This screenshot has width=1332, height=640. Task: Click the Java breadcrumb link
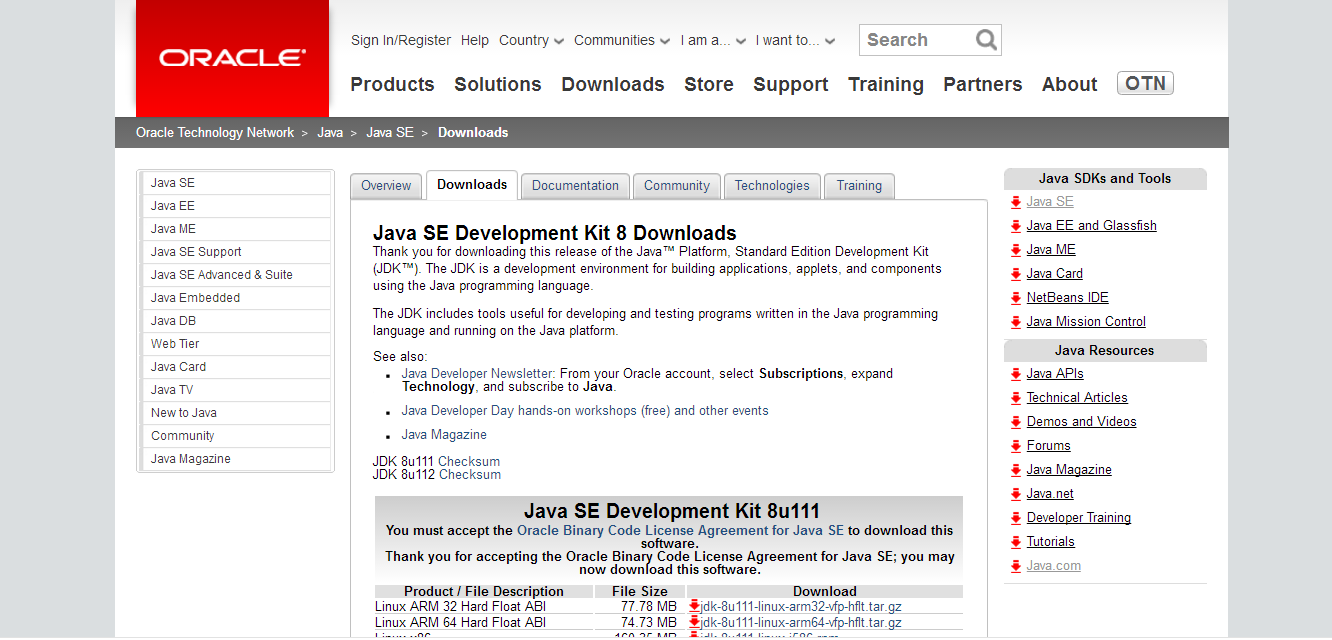pos(330,133)
